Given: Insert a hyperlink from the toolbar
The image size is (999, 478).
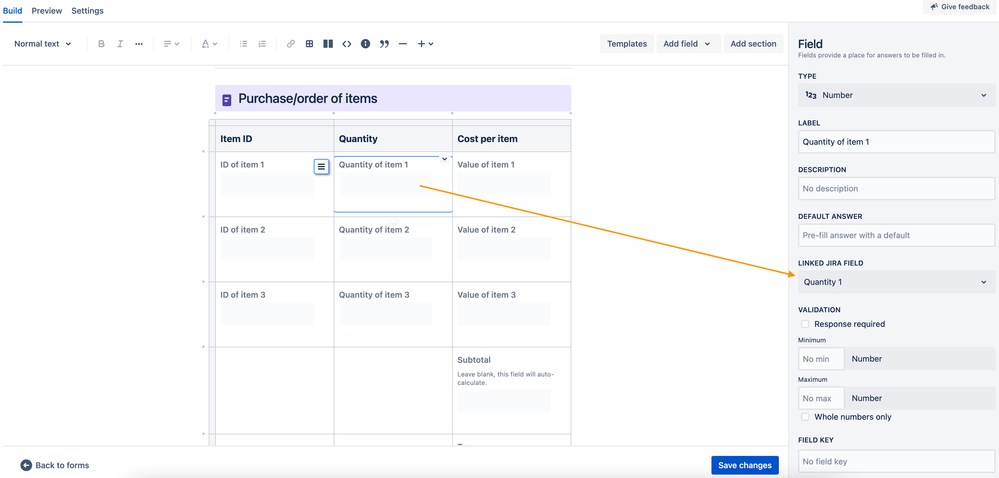Looking at the screenshot, I should [x=291, y=44].
